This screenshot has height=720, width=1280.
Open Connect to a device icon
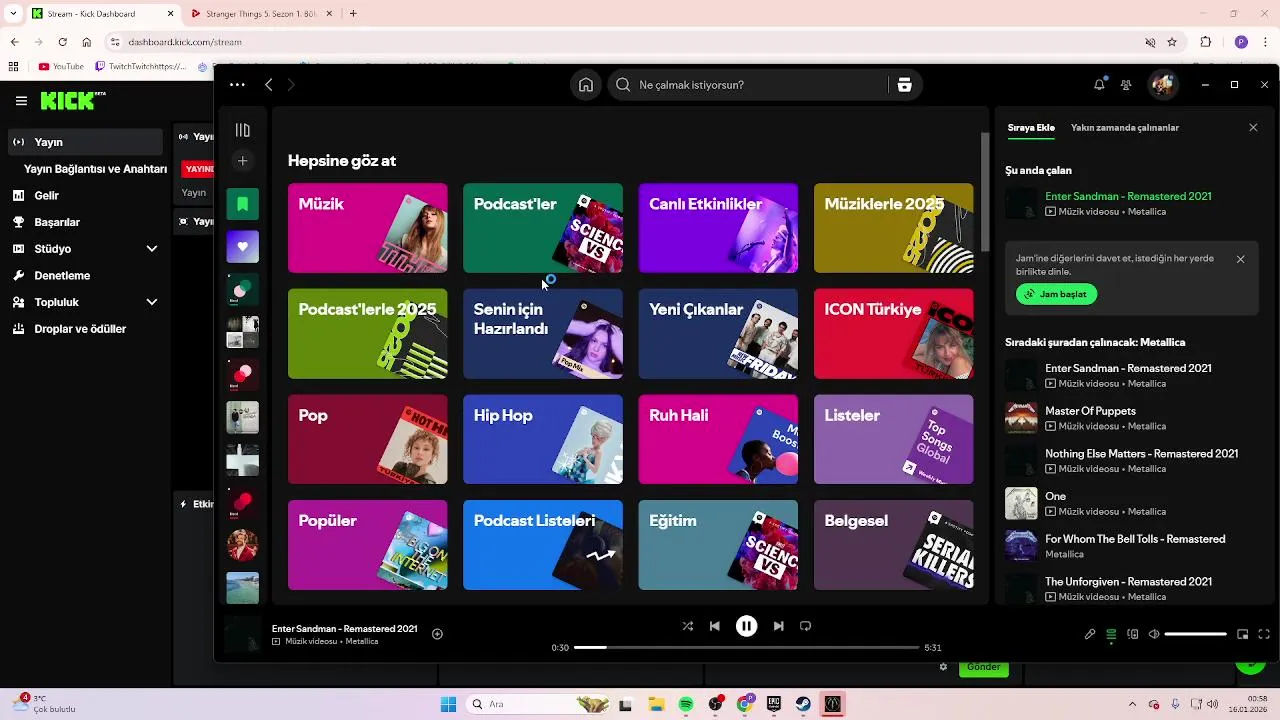point(1133,634)
